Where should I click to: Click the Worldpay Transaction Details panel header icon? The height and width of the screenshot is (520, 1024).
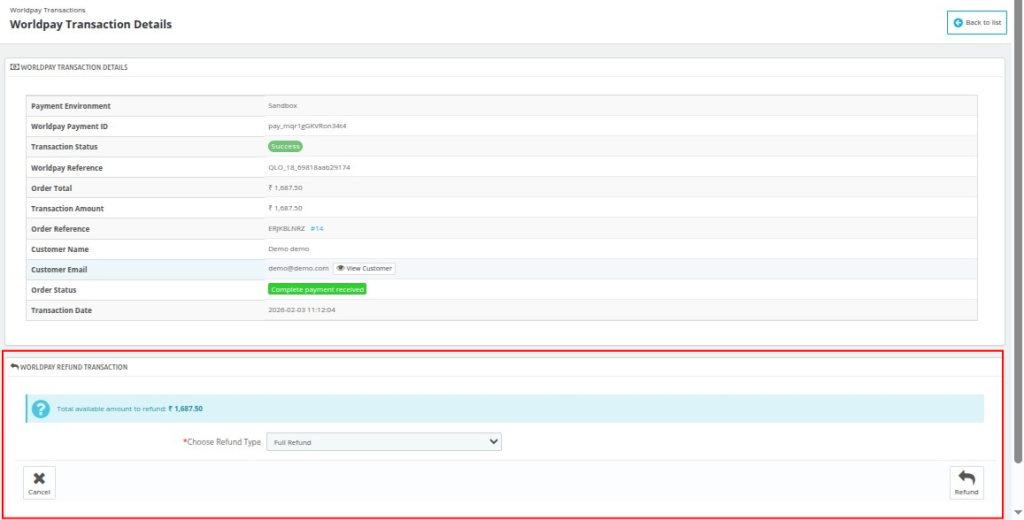click(15, 67)
